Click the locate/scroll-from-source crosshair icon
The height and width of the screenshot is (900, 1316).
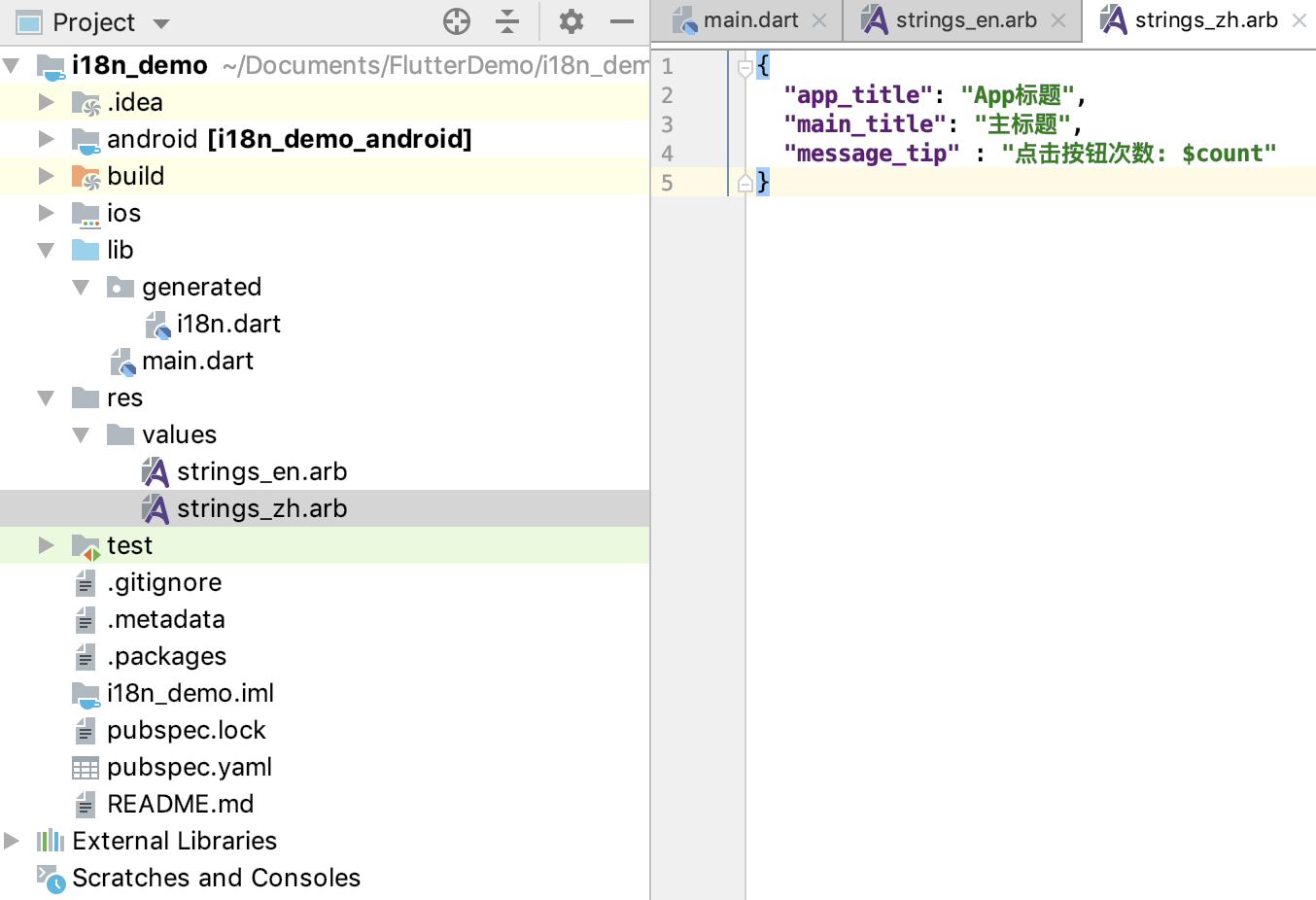[456, 21]
